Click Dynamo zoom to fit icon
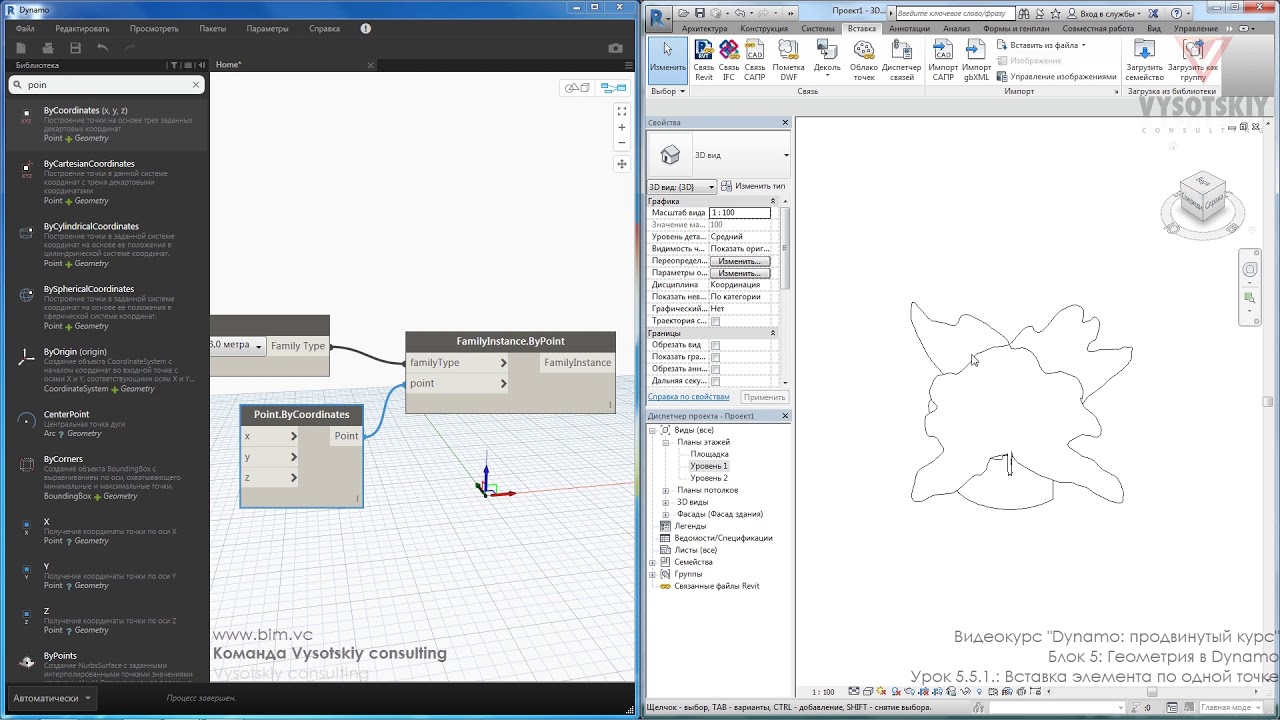The width and height of the screenshot is (1280, 720). (621, 111)
